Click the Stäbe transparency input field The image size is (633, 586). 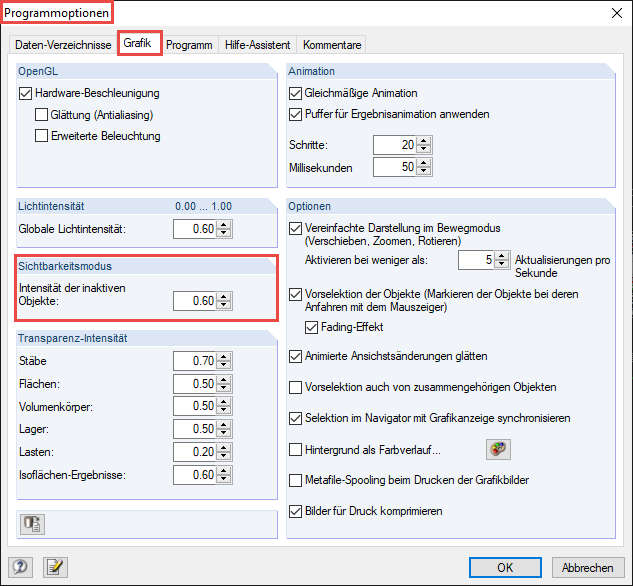coord(195,360)
